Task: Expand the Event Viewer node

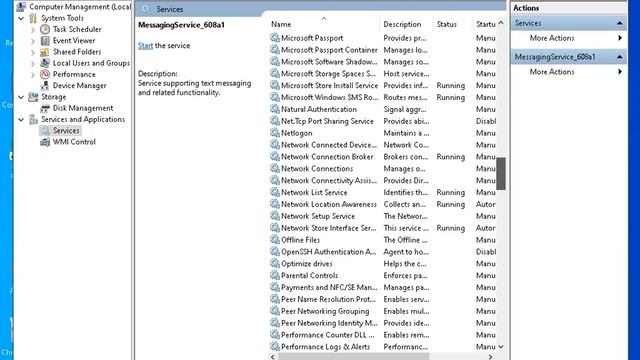Action: 33,41
